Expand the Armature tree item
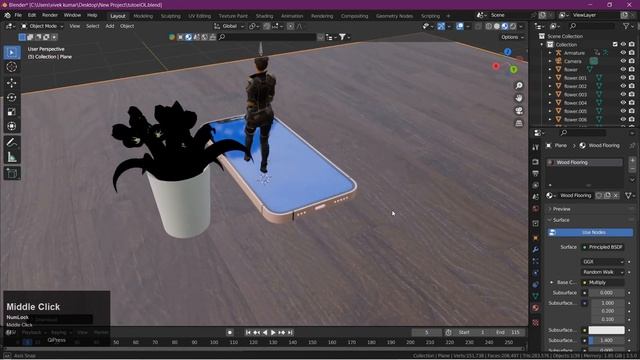Screen dimensions: 640x360 pos(550,53)
